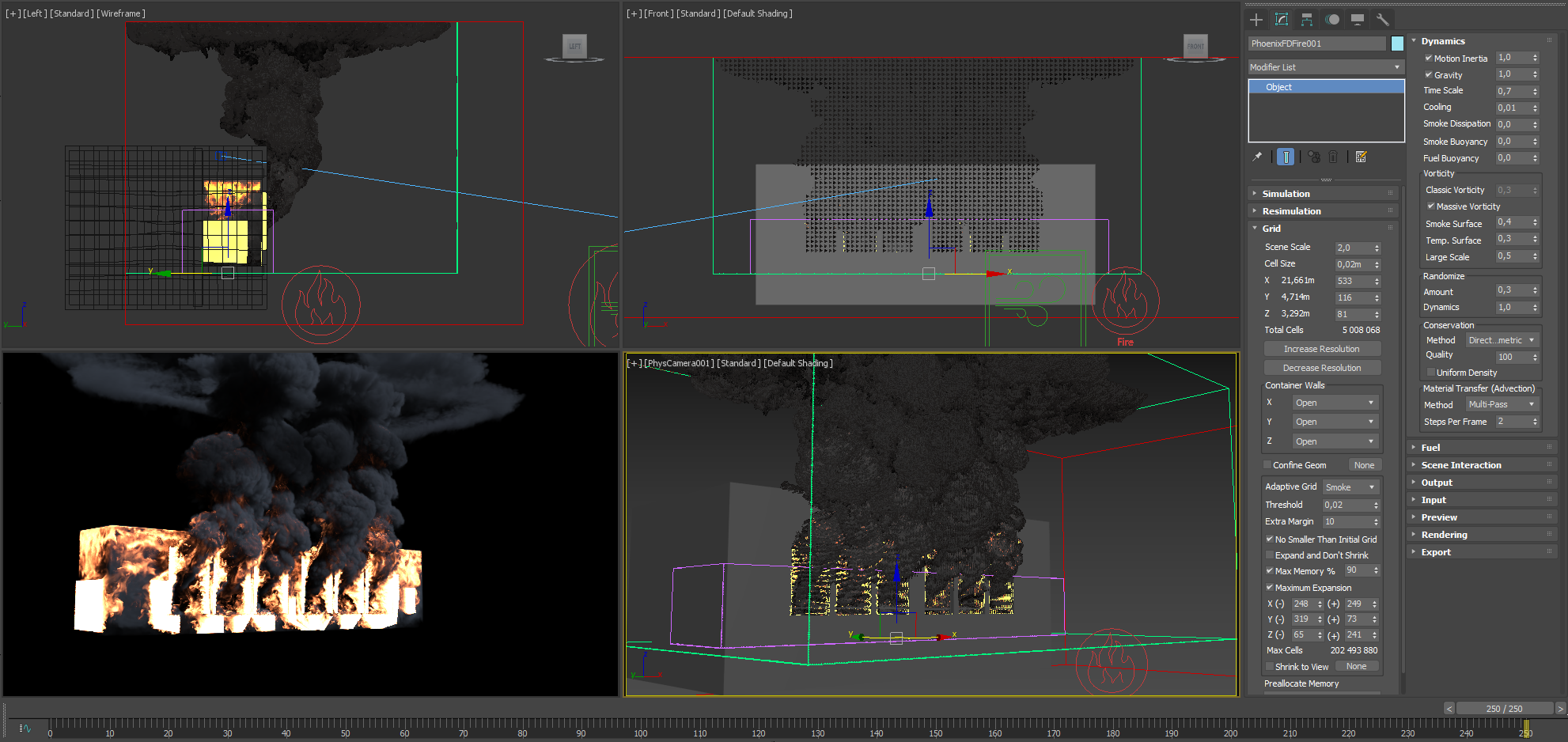Open Front viewport Default Shading menu
1568x742 pixels.
point(757,13)
